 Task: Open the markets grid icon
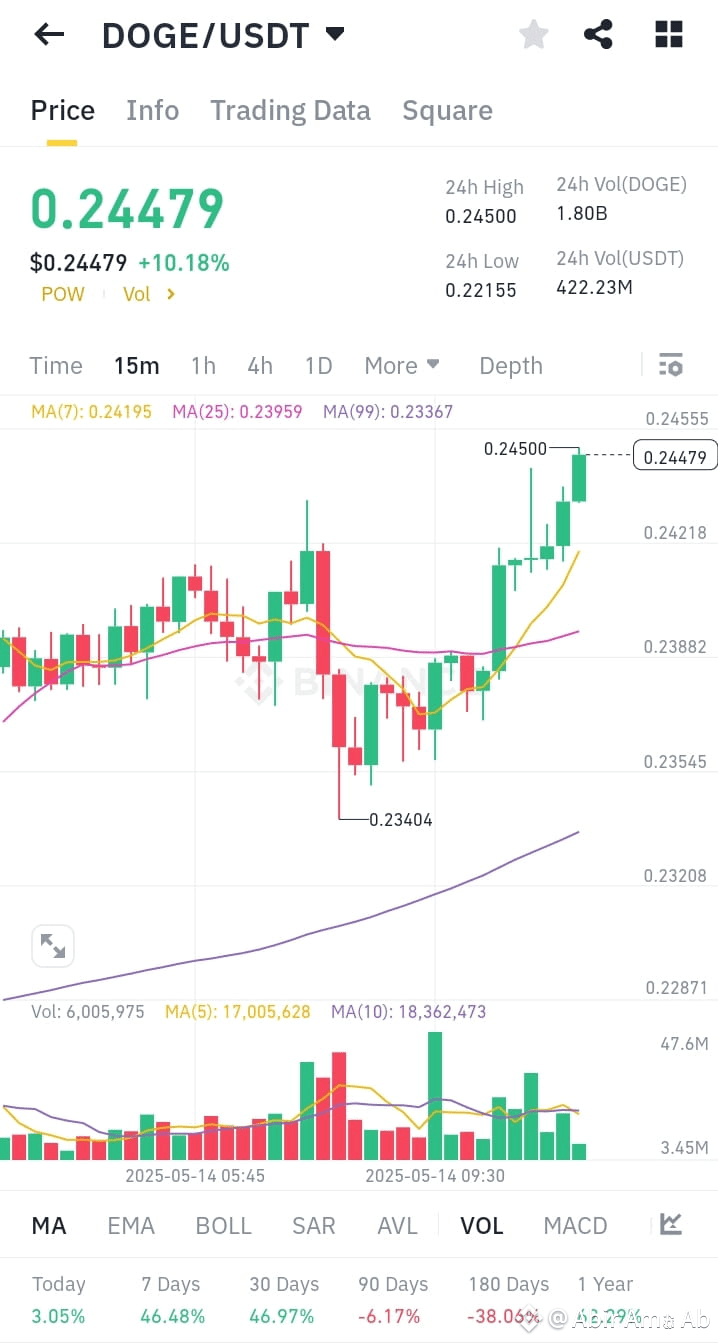(x=668, y=34)
